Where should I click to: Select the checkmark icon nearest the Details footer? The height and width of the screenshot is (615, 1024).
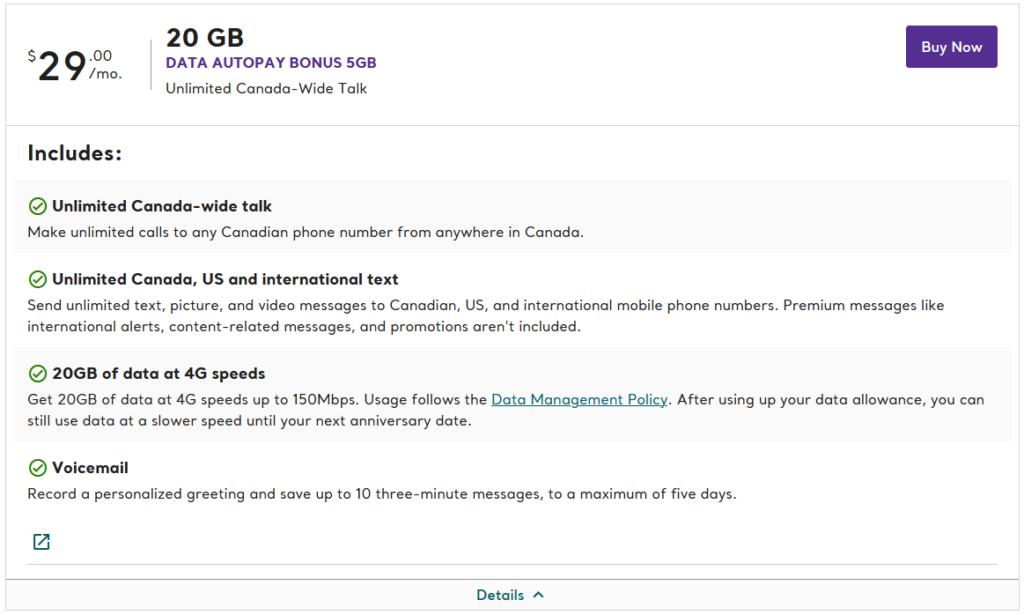tap(38, 467)
